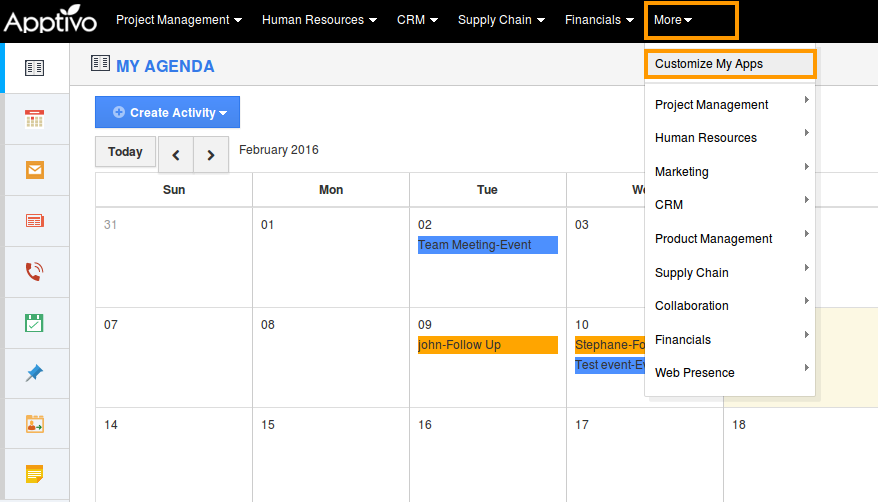The width and height of the screenshot is (878, 502).
Task: Open the Create Activity dropdown button
Action: [x=168, y=113]
